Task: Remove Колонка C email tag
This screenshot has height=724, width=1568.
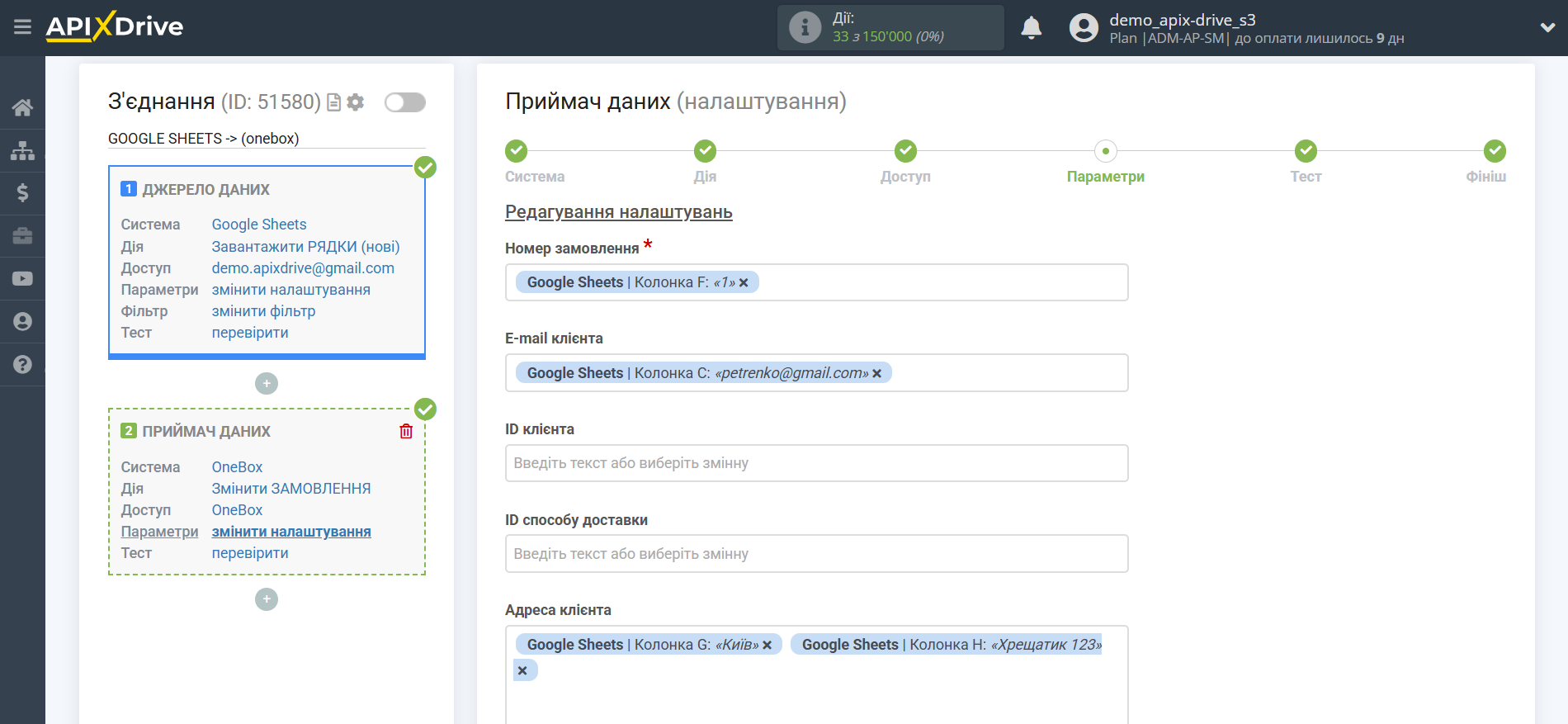Action: click(876, 374)
